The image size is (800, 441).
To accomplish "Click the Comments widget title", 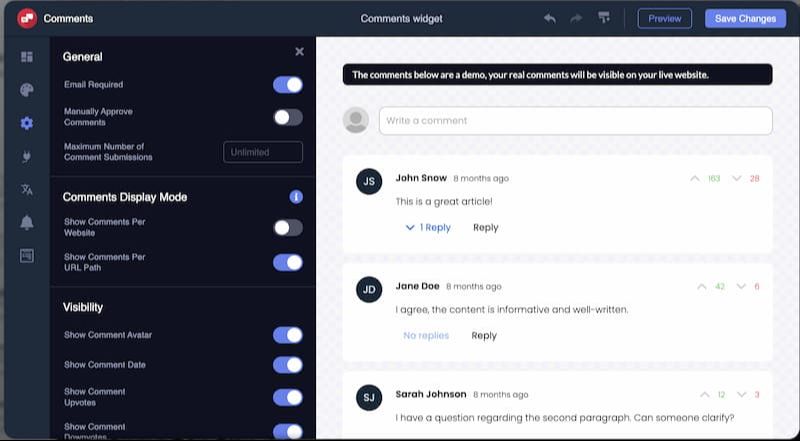I will (402, 19).
